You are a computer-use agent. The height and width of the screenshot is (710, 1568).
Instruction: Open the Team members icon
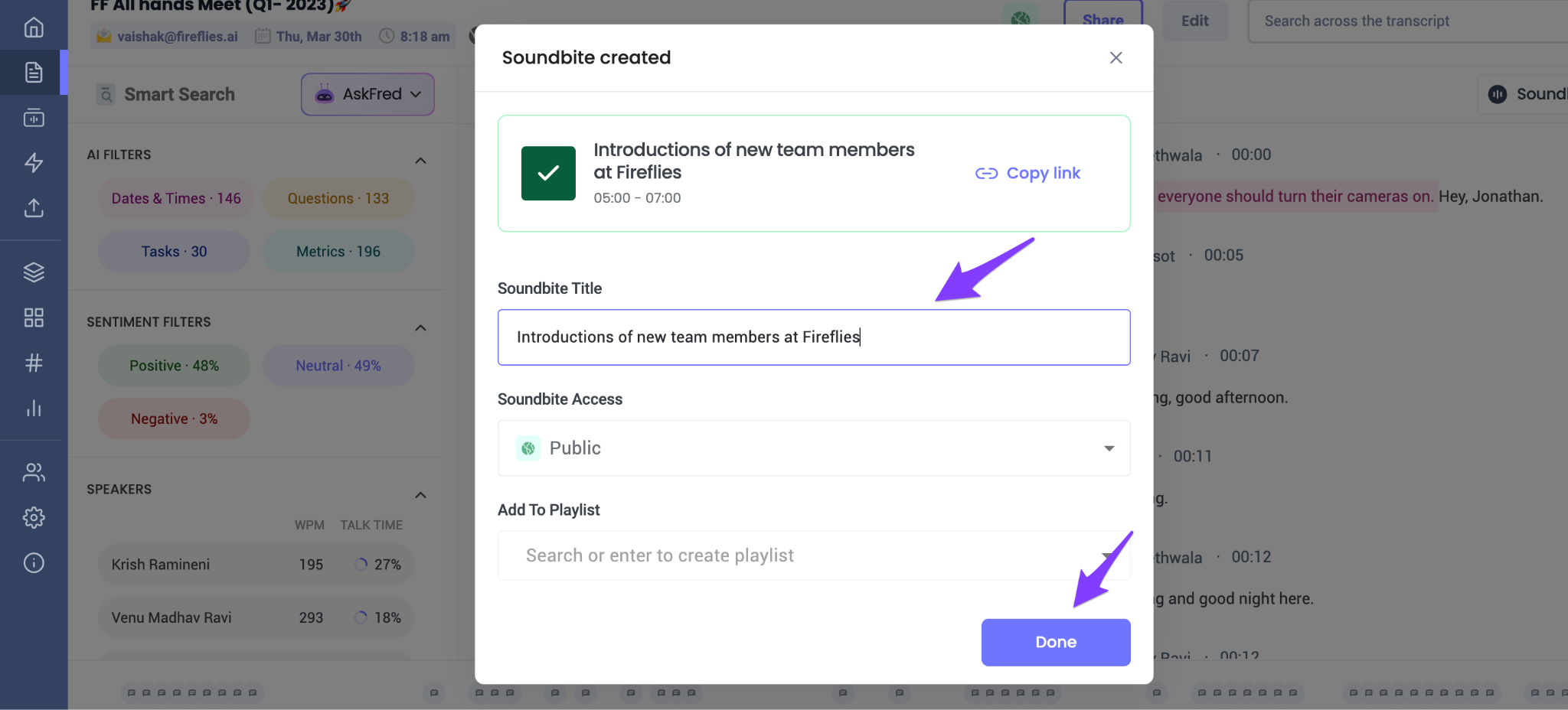pyautogui.click(x=34, y=472)
